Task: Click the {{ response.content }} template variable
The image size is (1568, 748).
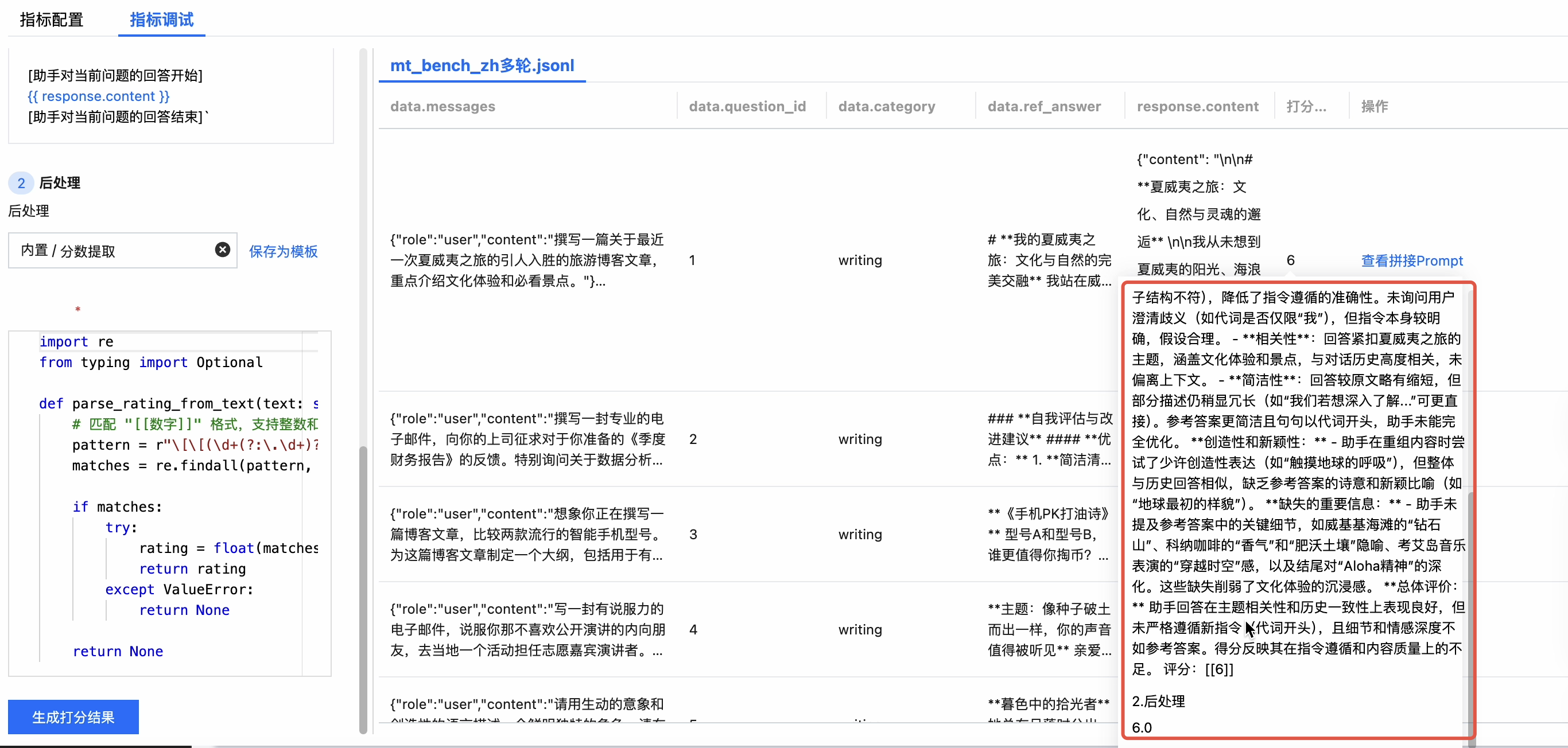Action: [99, 96]
